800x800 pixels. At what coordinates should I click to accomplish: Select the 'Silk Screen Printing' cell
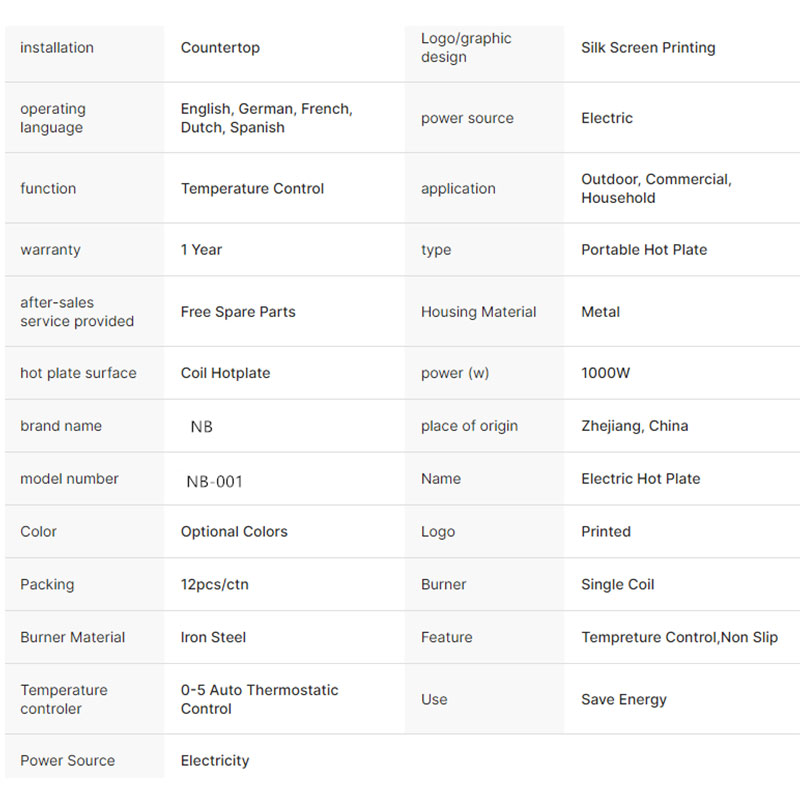(x=648, y=48)
